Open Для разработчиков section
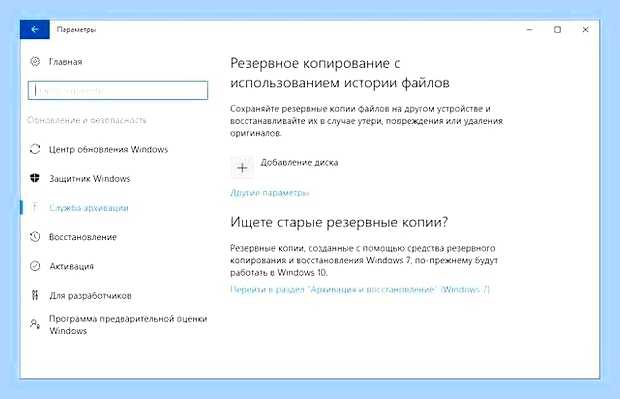620x399 pixels. coord(90,296)
